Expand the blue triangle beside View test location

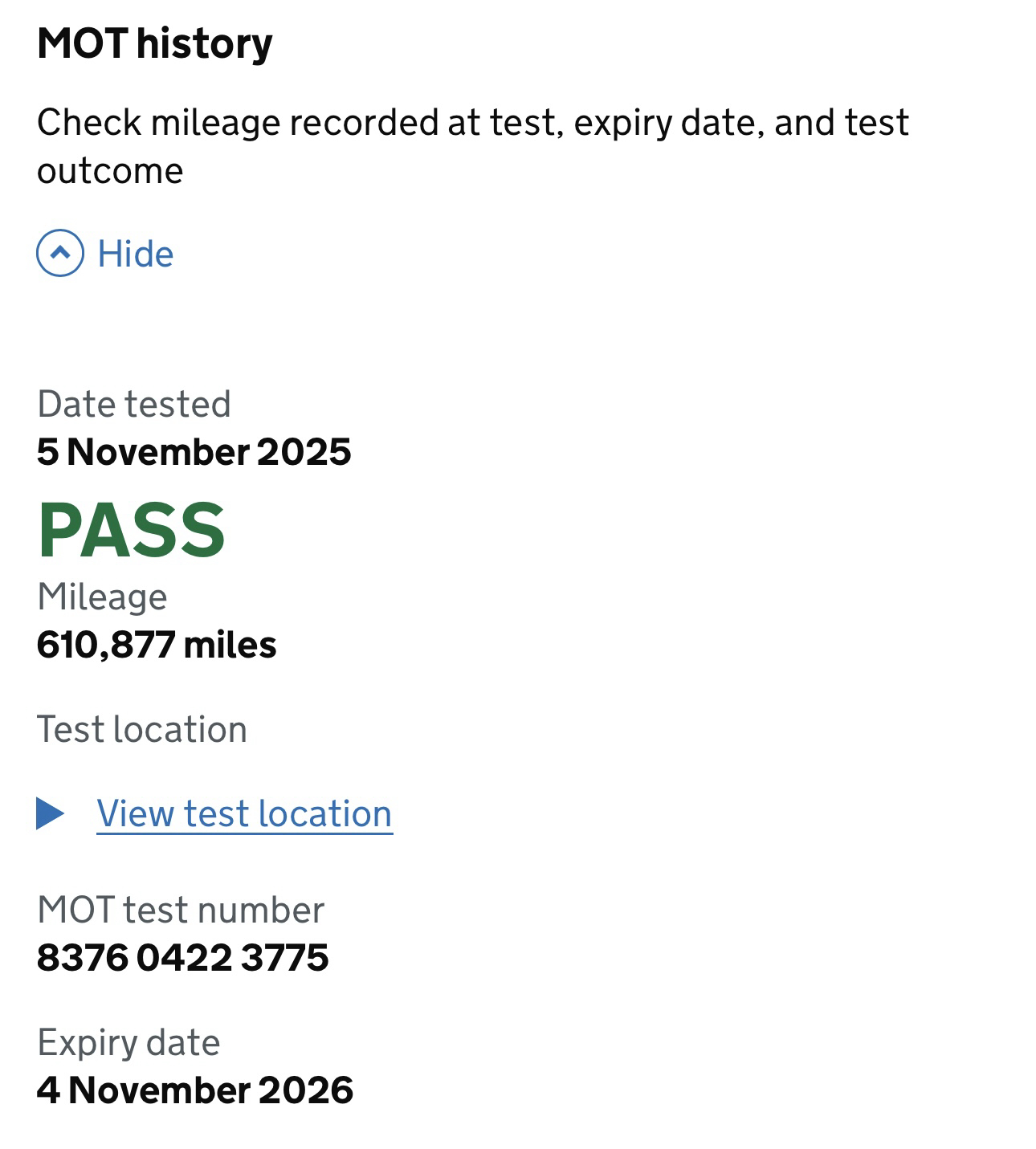(51, 813)
